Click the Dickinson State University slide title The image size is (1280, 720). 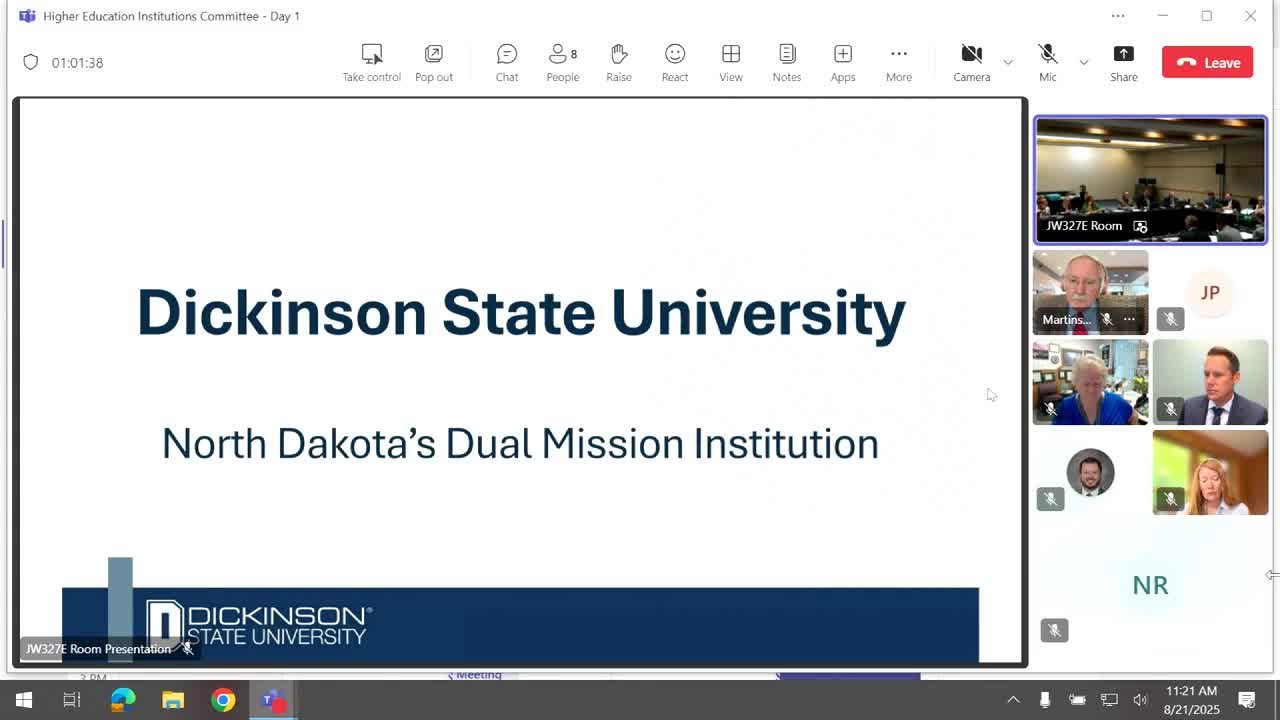point(521,313)
